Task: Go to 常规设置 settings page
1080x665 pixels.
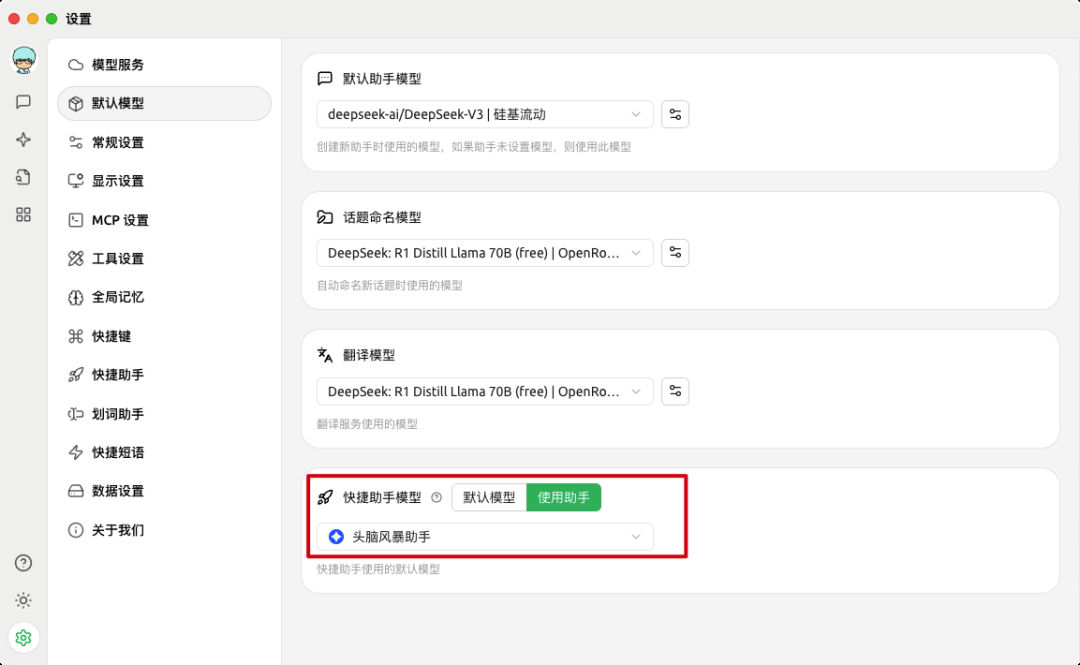Action: coord(165,143)
